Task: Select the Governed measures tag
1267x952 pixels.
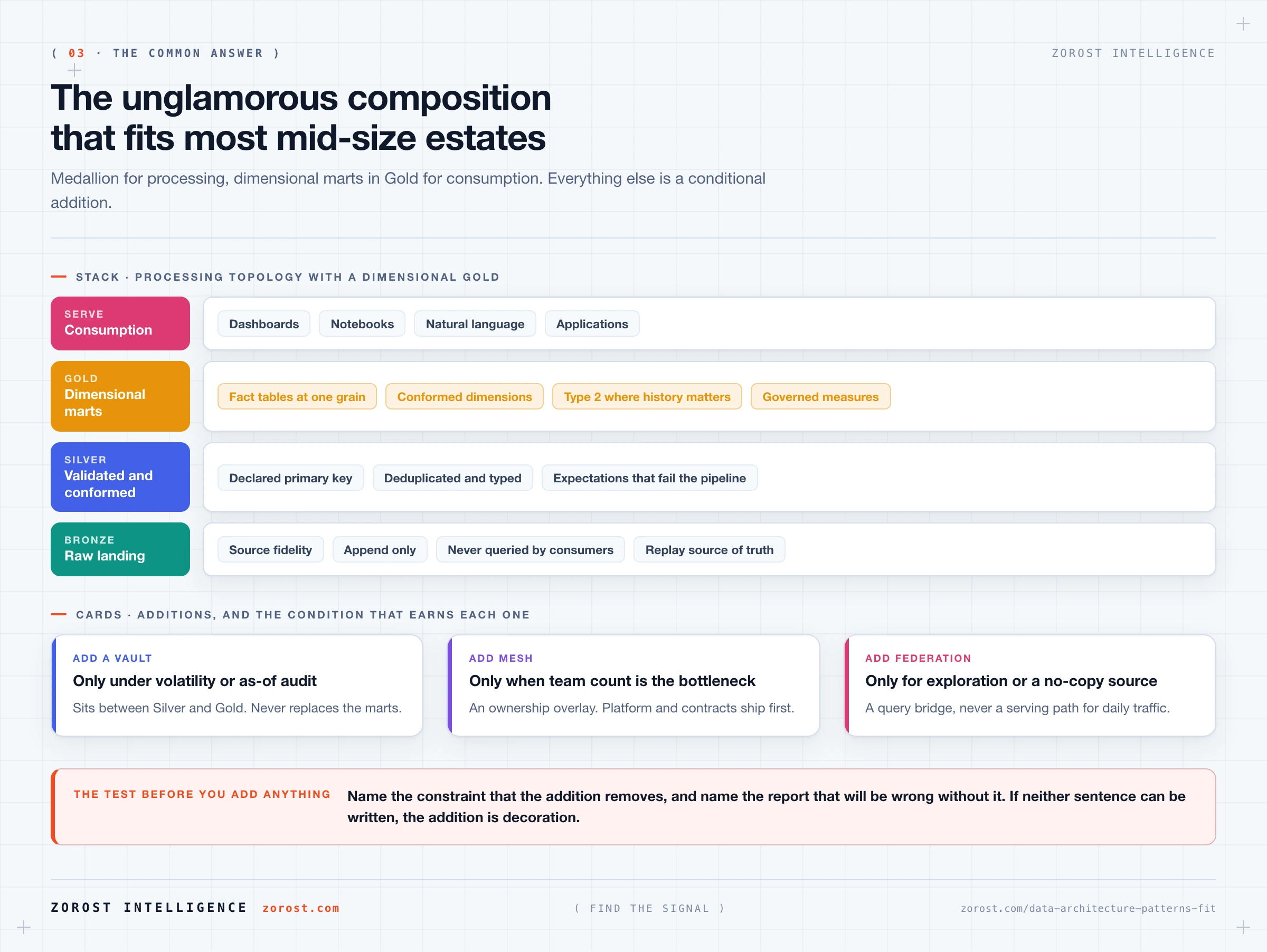Action: [820, 397]
